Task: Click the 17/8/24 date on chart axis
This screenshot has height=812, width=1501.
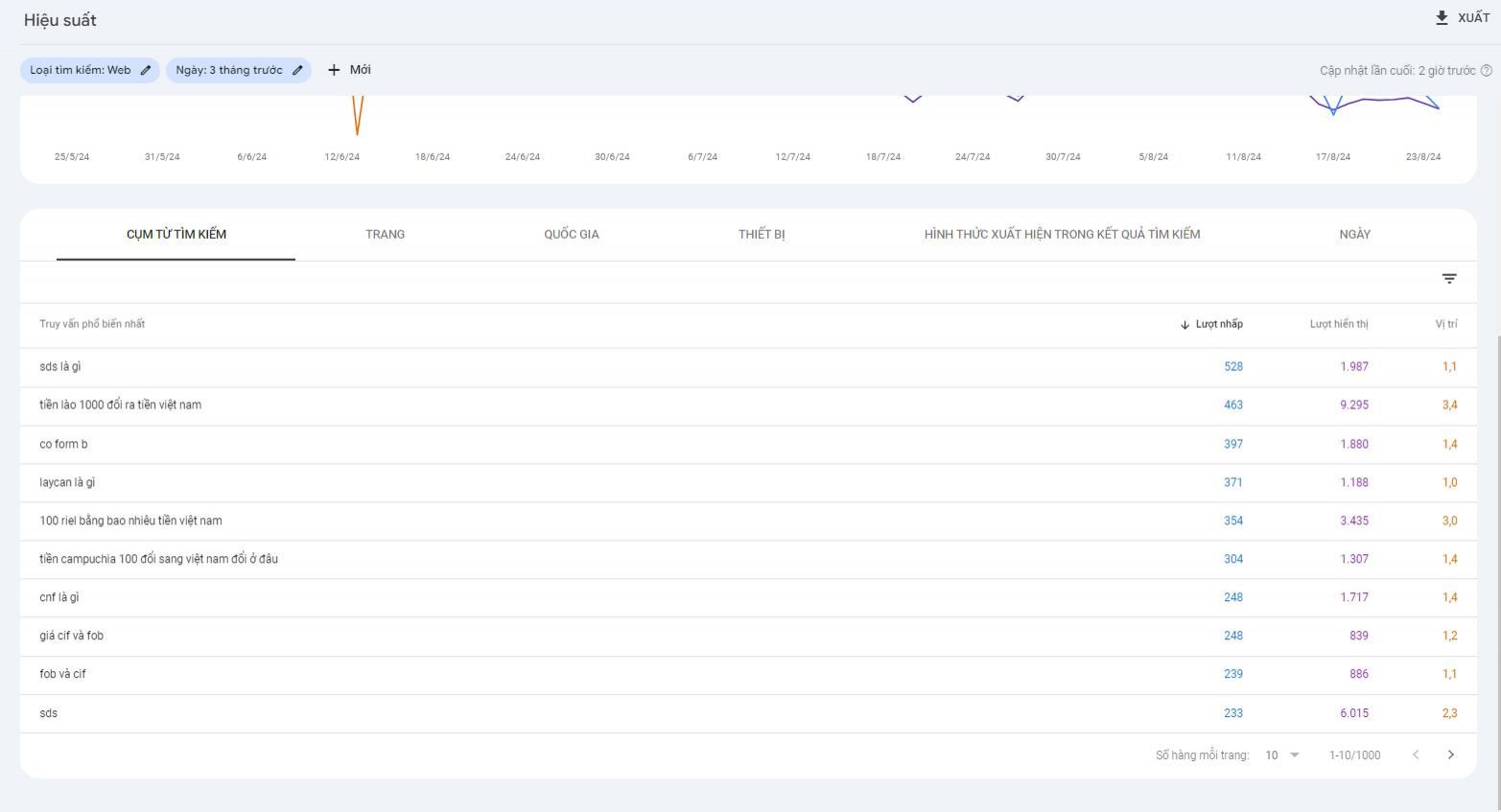Action: coord(1333,157)
